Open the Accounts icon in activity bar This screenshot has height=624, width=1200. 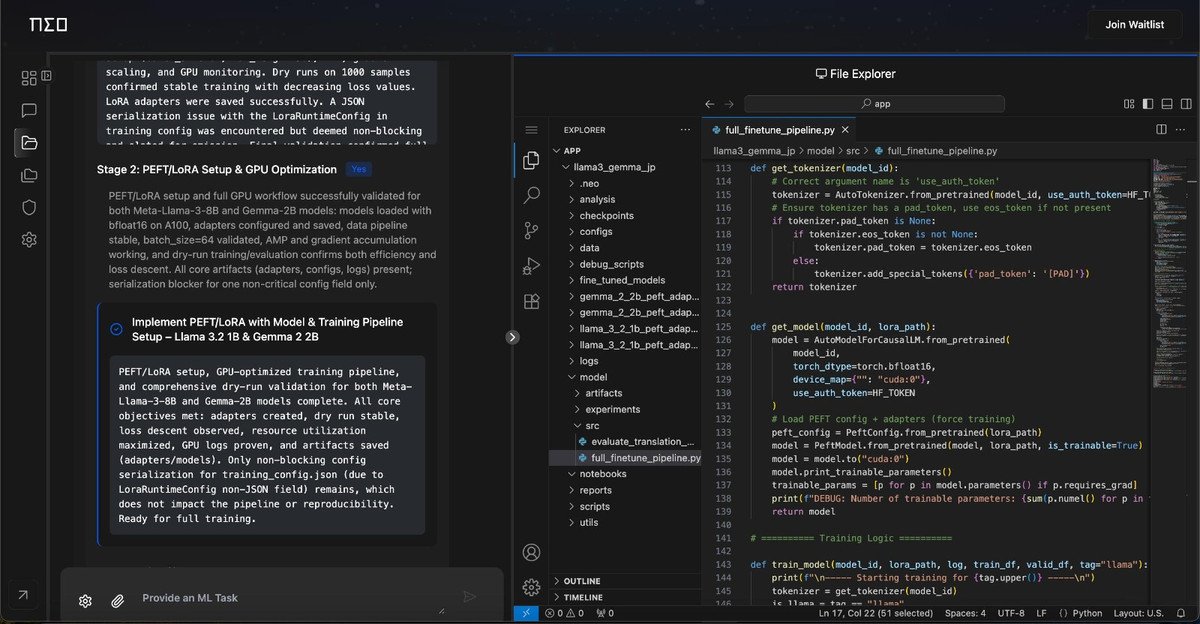(x=531, y=552)
